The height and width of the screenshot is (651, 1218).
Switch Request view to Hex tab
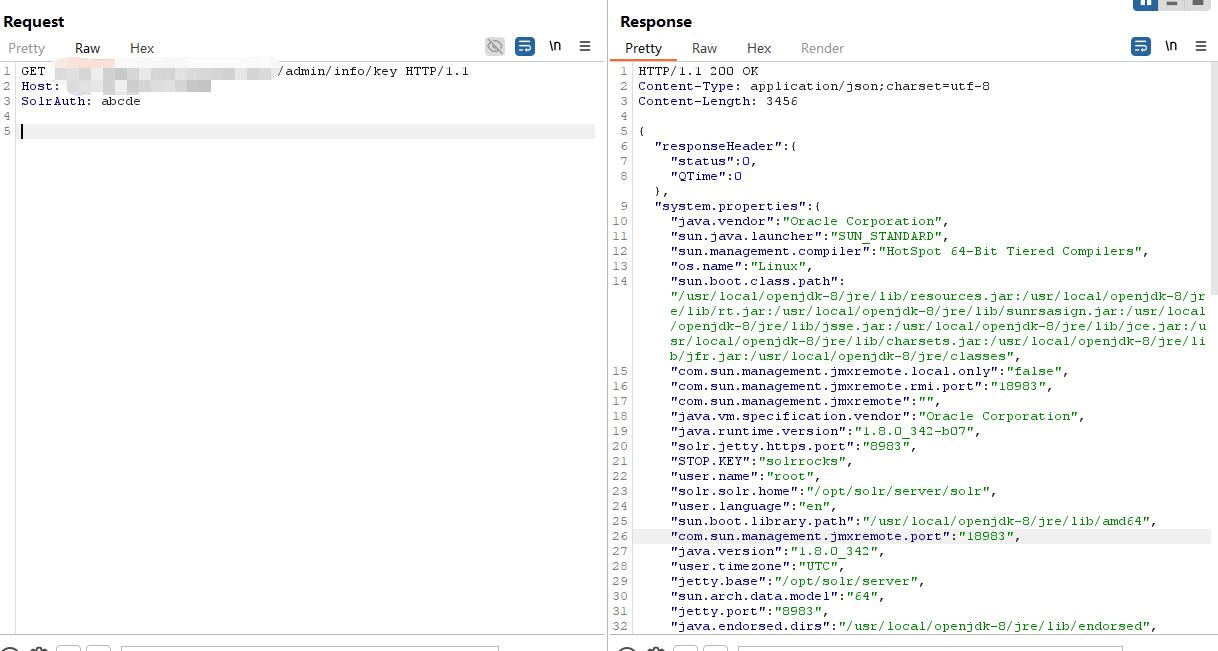point(142,48)
